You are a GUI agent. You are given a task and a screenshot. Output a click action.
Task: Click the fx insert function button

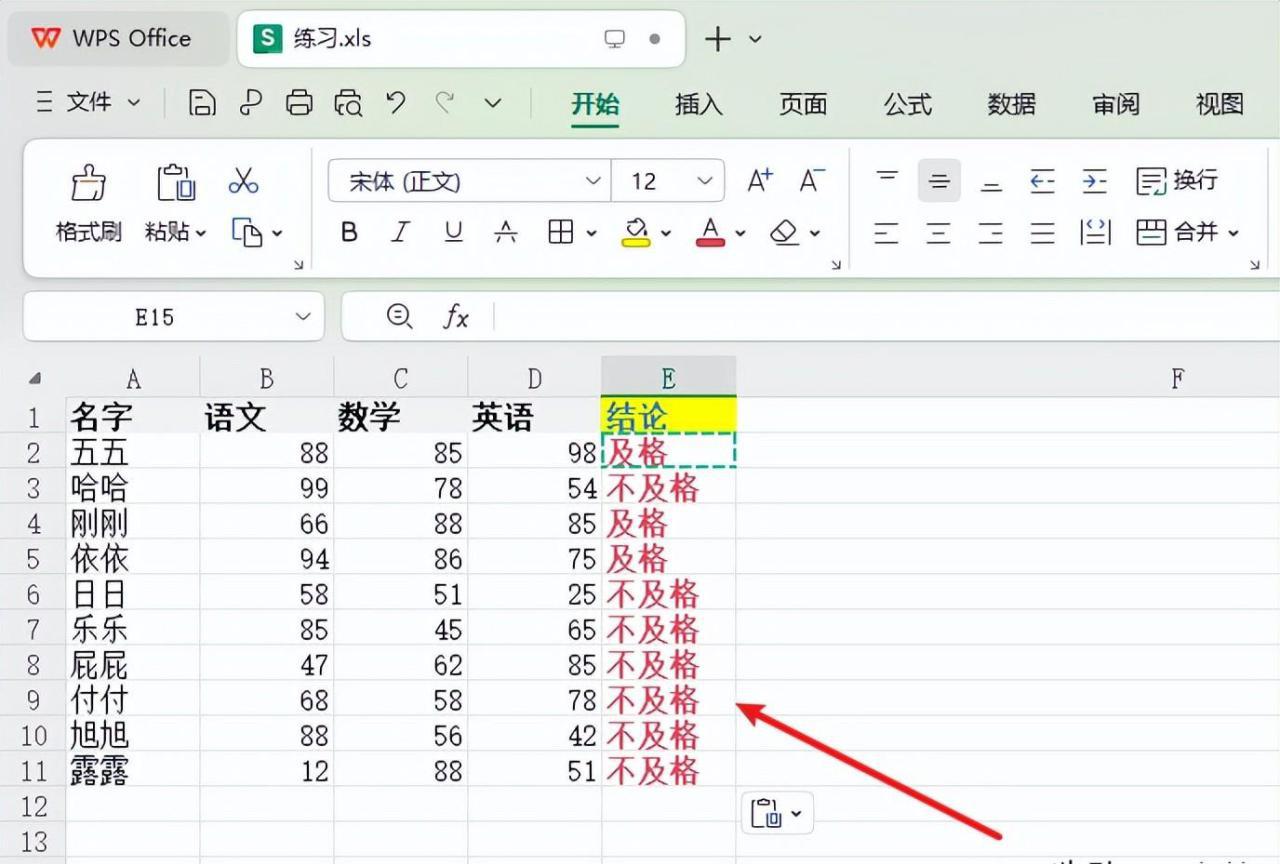click(456, 317)
